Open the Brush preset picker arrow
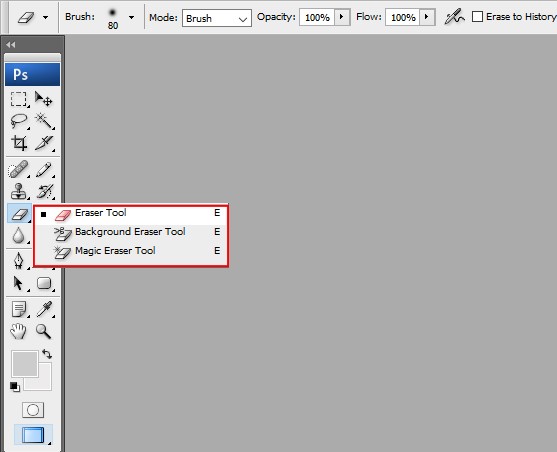 point(131,17)
